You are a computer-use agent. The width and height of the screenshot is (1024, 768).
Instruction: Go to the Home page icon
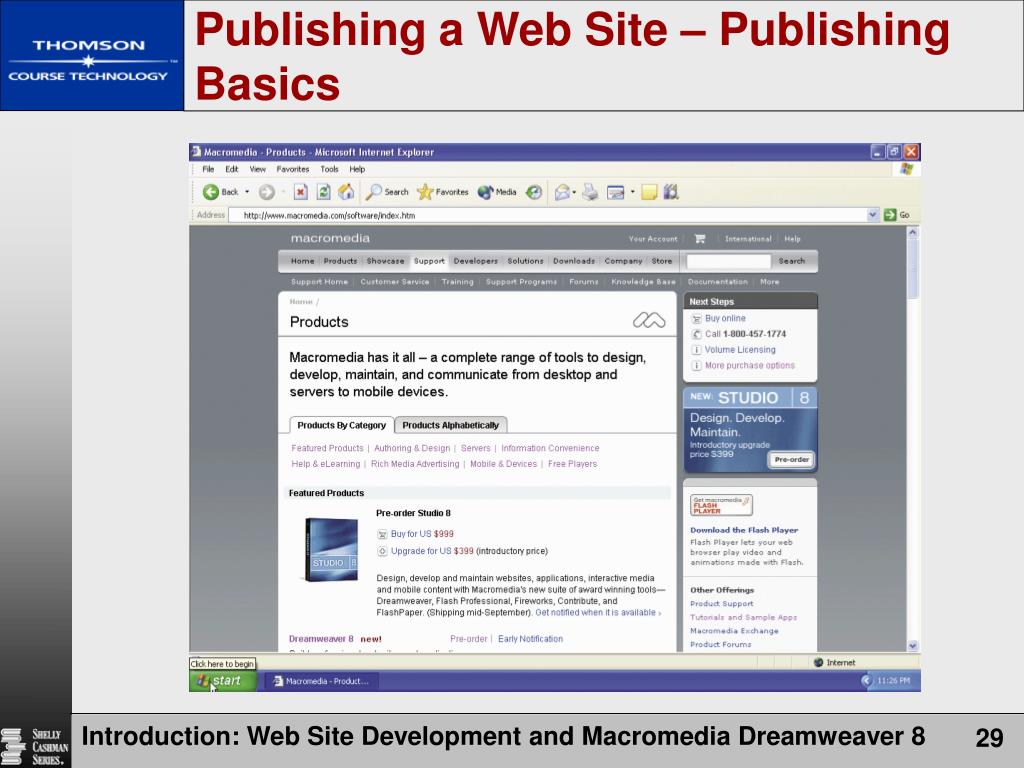point(346,191)
